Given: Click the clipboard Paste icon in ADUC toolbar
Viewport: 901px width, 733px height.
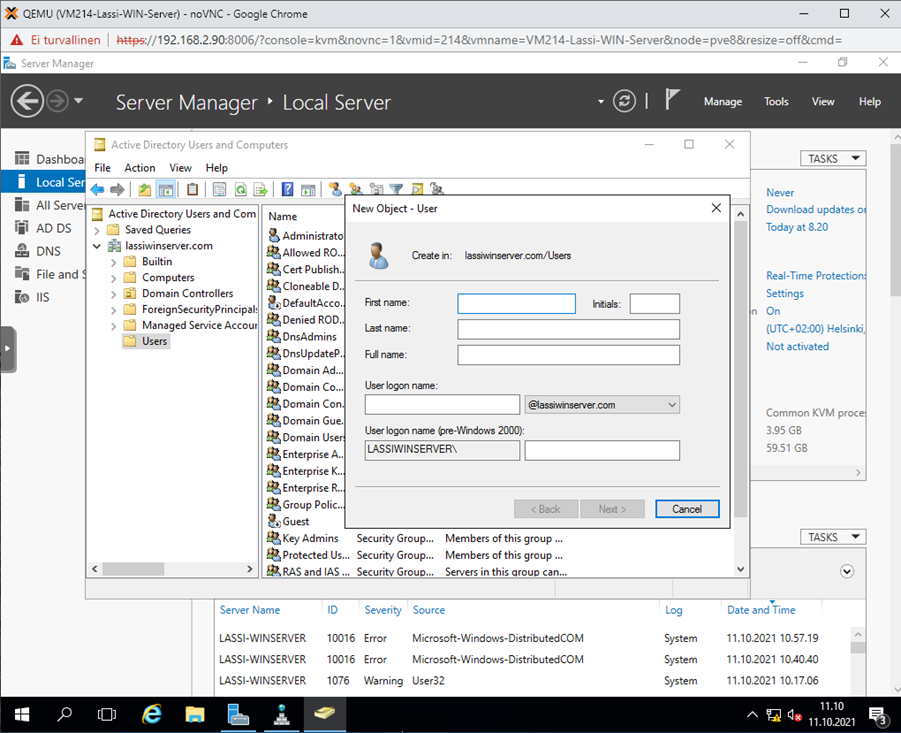Looking at the screenshot, I should point(192,189).
